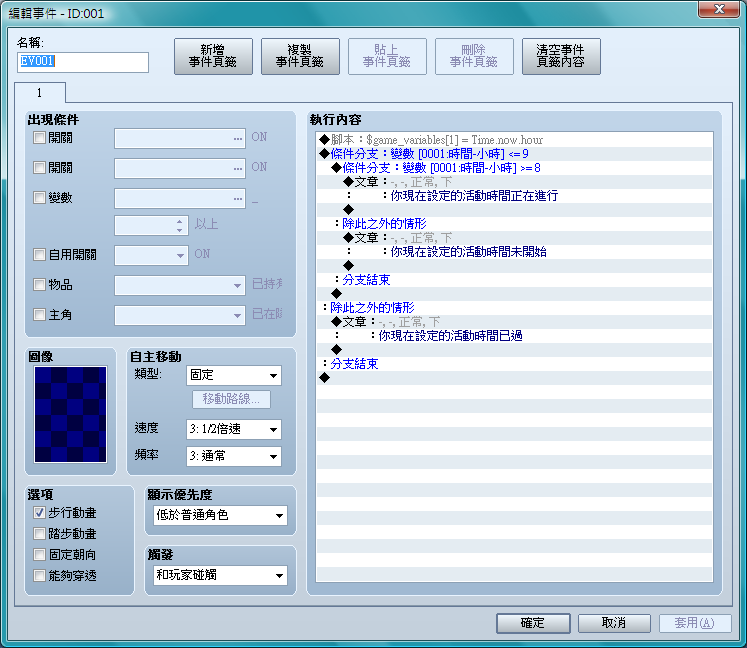The image size is (747, 648).
Task: Select the outer 除此之外的情形 line
Action: click(515, 308)
